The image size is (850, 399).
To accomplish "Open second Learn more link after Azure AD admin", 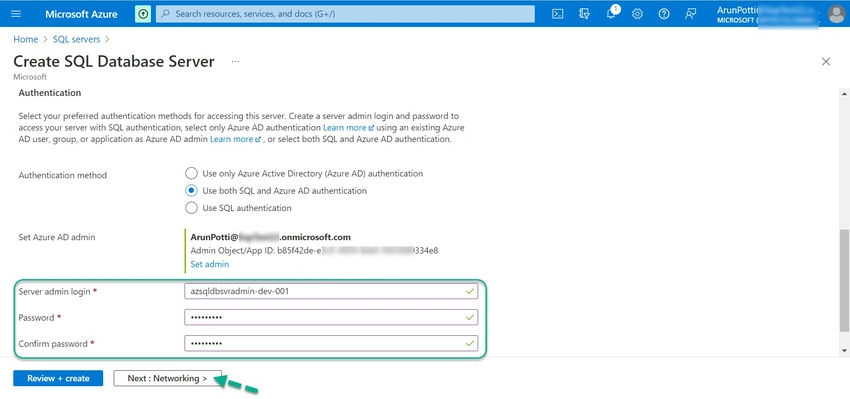I will pyautogui.click(x=235, y=139).
